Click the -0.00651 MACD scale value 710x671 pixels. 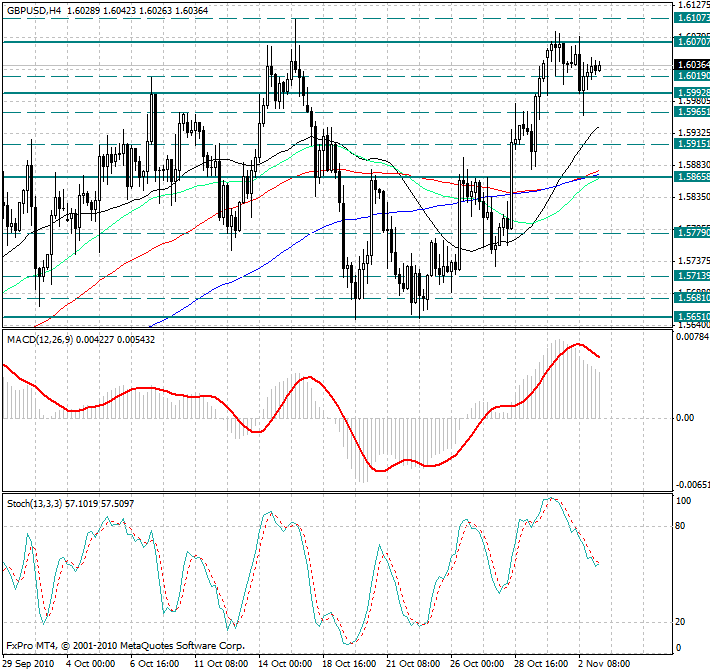tap(692, 485)
